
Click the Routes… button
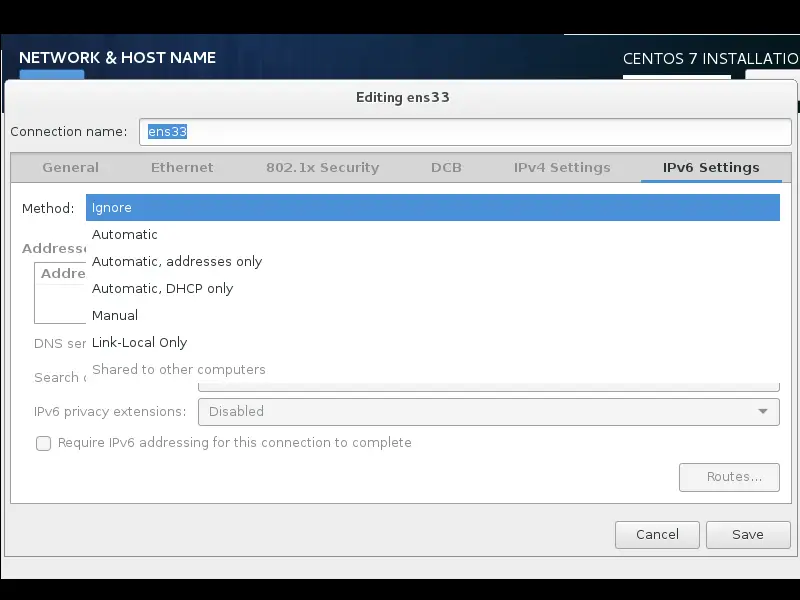point(729,477)
